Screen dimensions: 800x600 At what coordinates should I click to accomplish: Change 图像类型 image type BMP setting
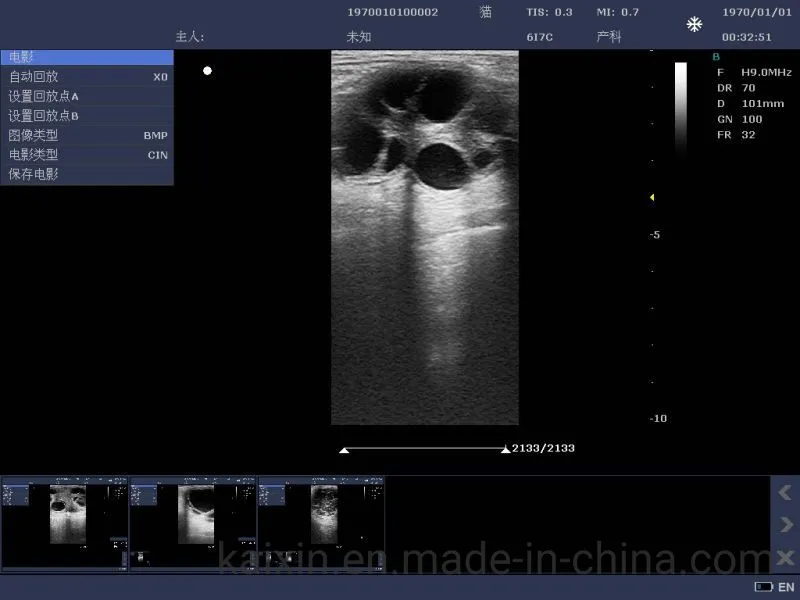[87, 135]
